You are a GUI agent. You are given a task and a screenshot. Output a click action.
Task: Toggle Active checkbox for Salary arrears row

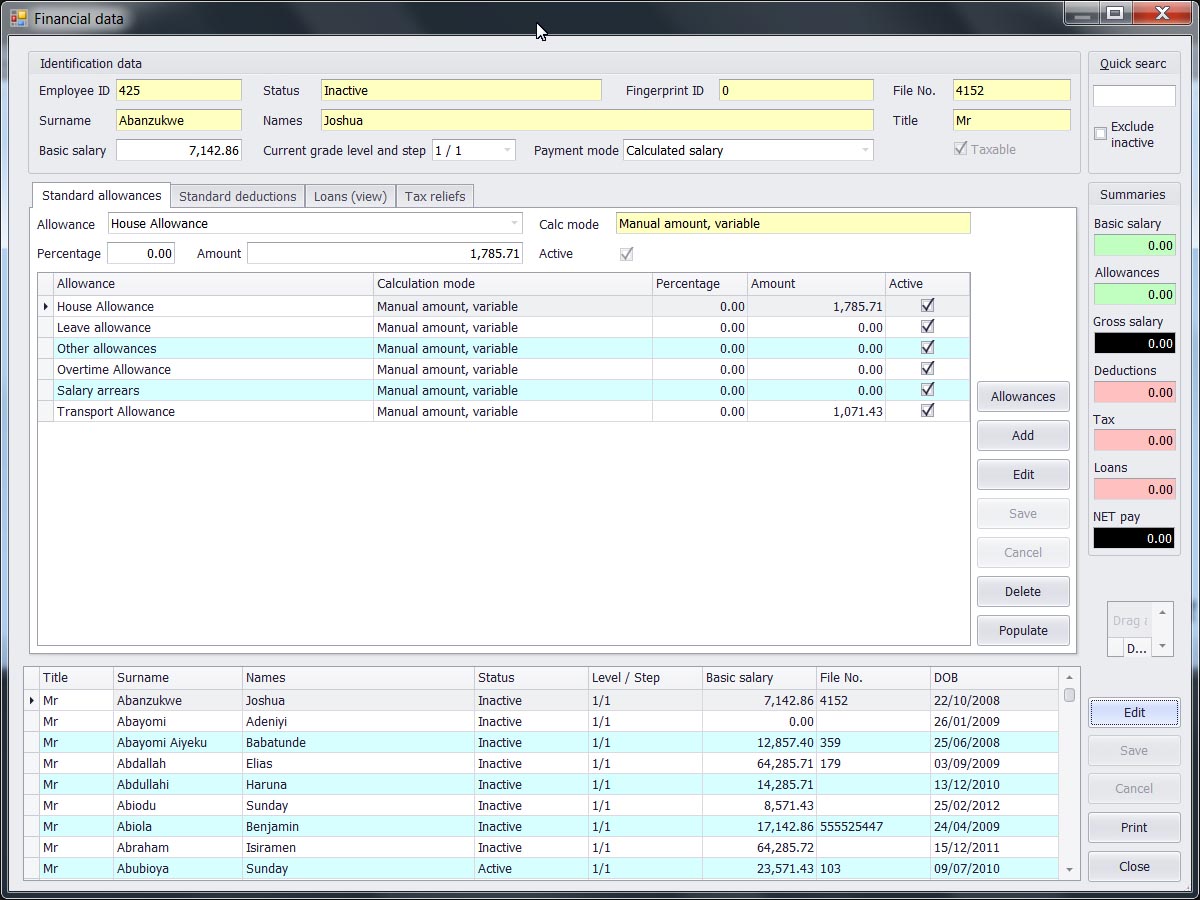tap(927, 390)
